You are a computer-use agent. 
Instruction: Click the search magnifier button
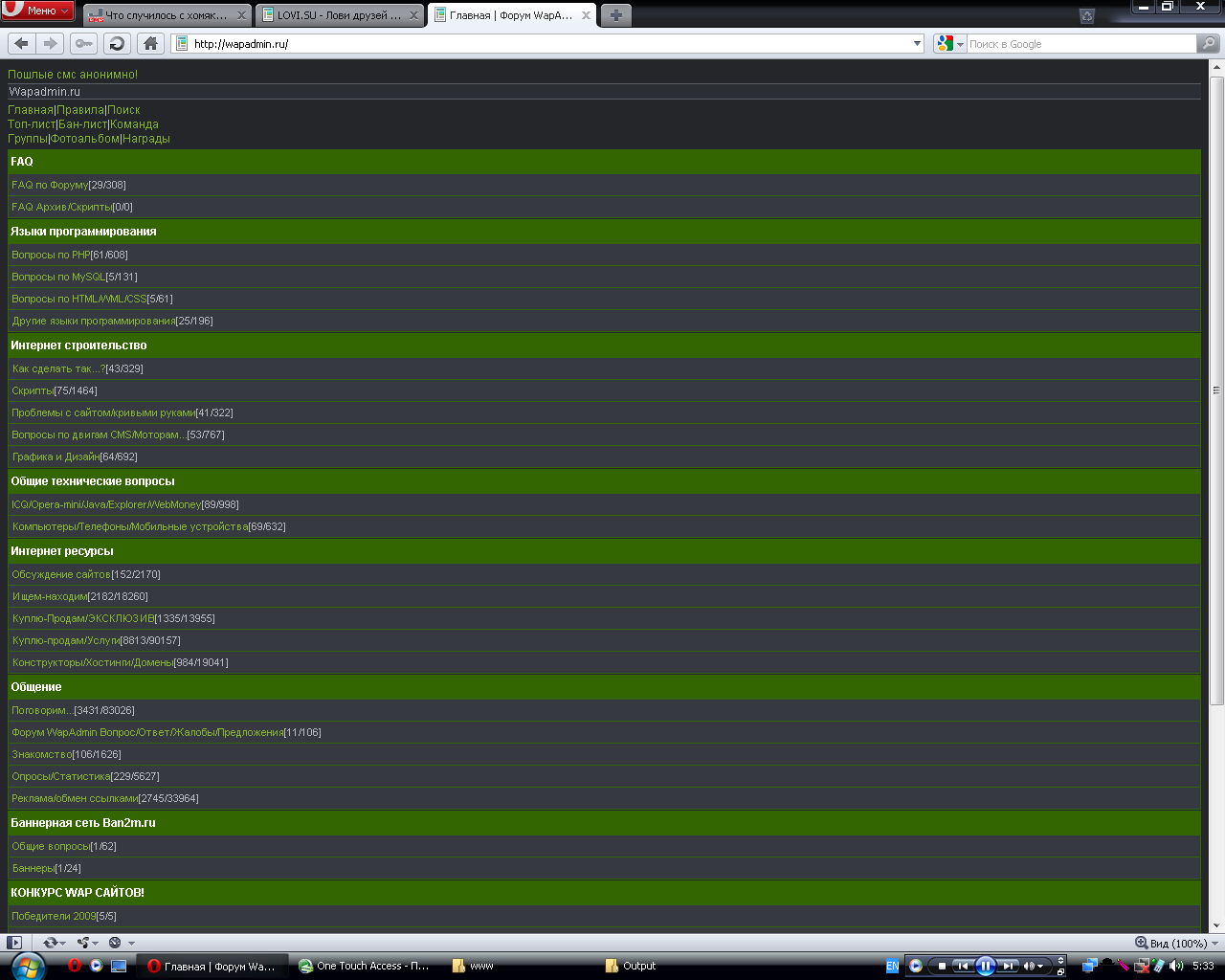1209,43
